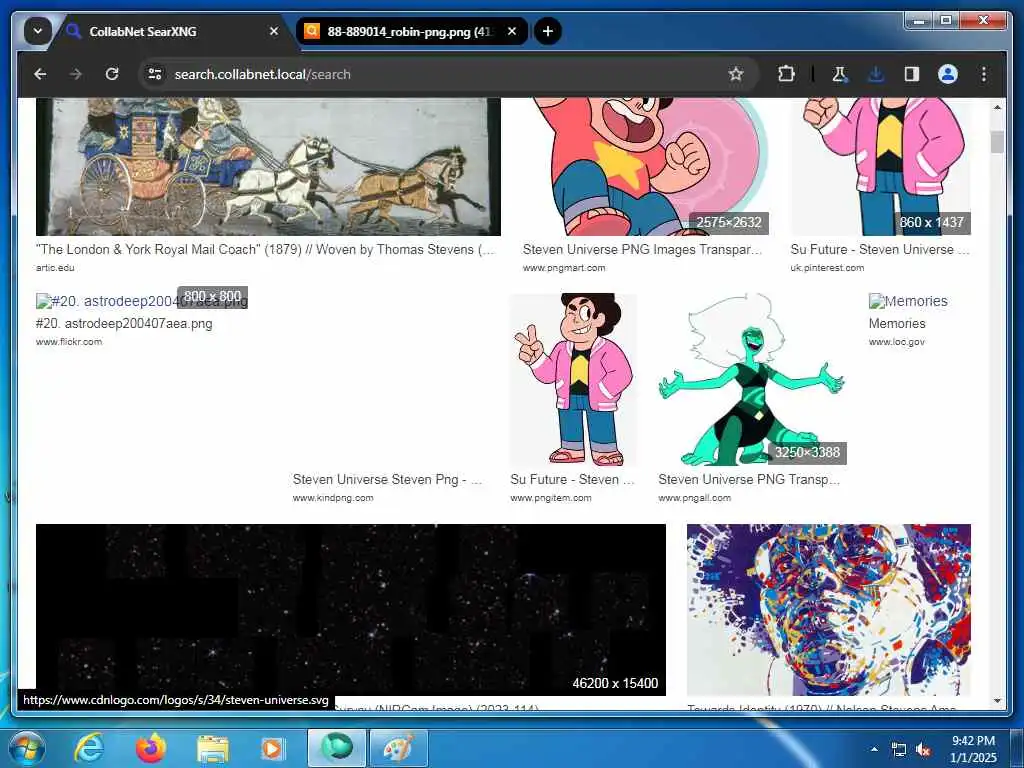The image size is (1024, 768).
Task: Click the page scrollbar thumb
Action: 997,142
